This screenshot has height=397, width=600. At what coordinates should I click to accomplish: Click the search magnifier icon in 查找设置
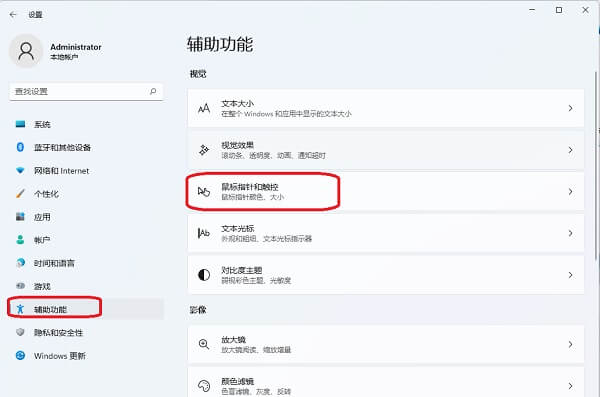(153, 91)
